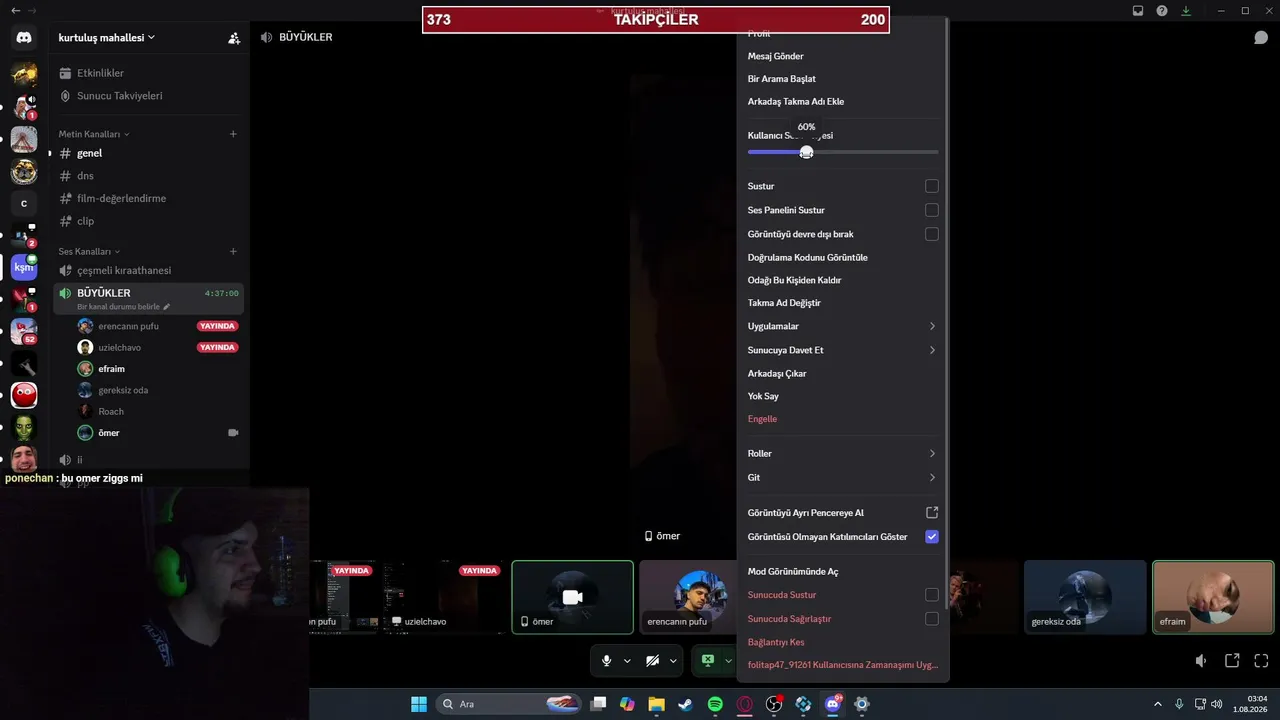This screenshot has height=720, width=1280.
Task: Open the invite people icon beside the server name
Action: coord(234,38)
